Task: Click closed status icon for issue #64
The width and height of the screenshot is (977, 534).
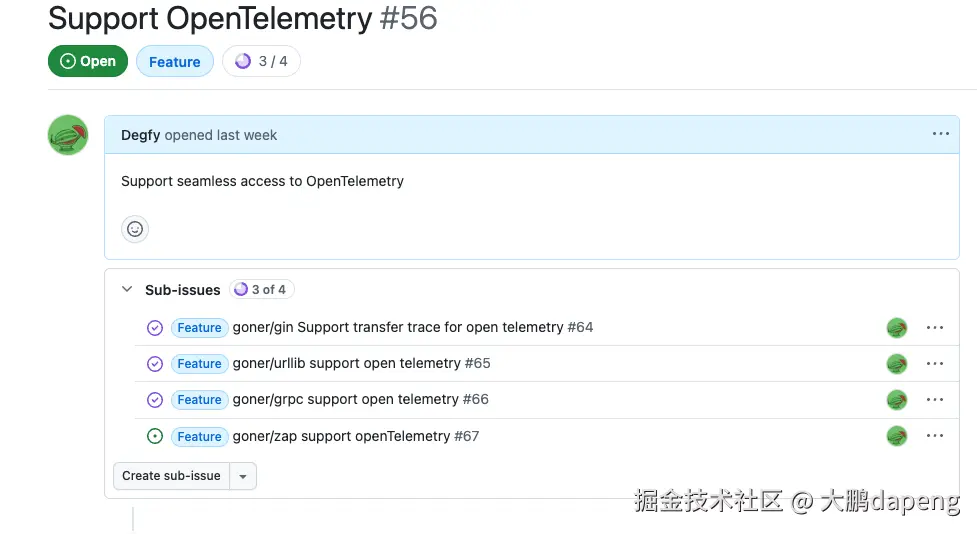Action: tap(155, 328)
